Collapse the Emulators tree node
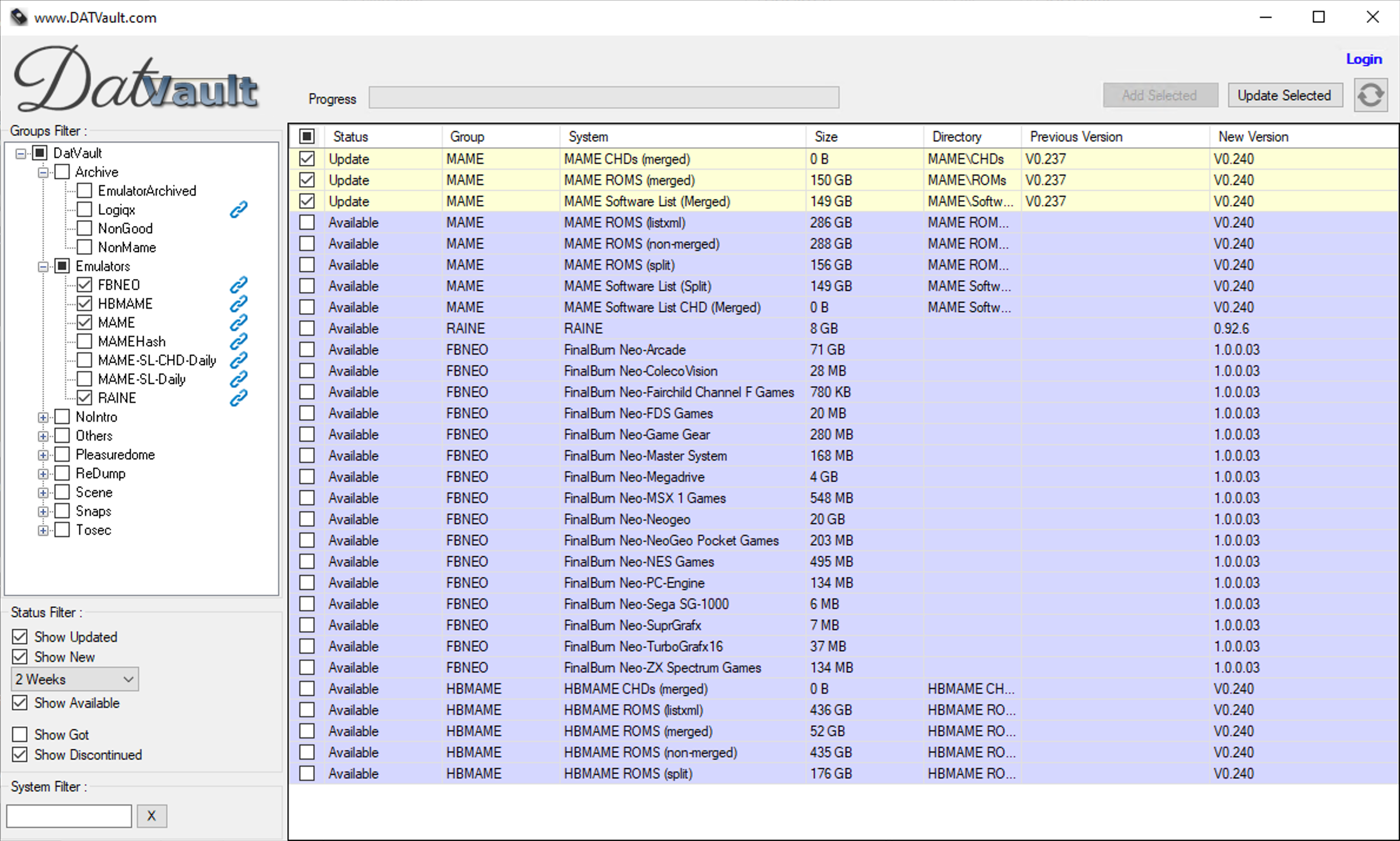 click(43, 267)
